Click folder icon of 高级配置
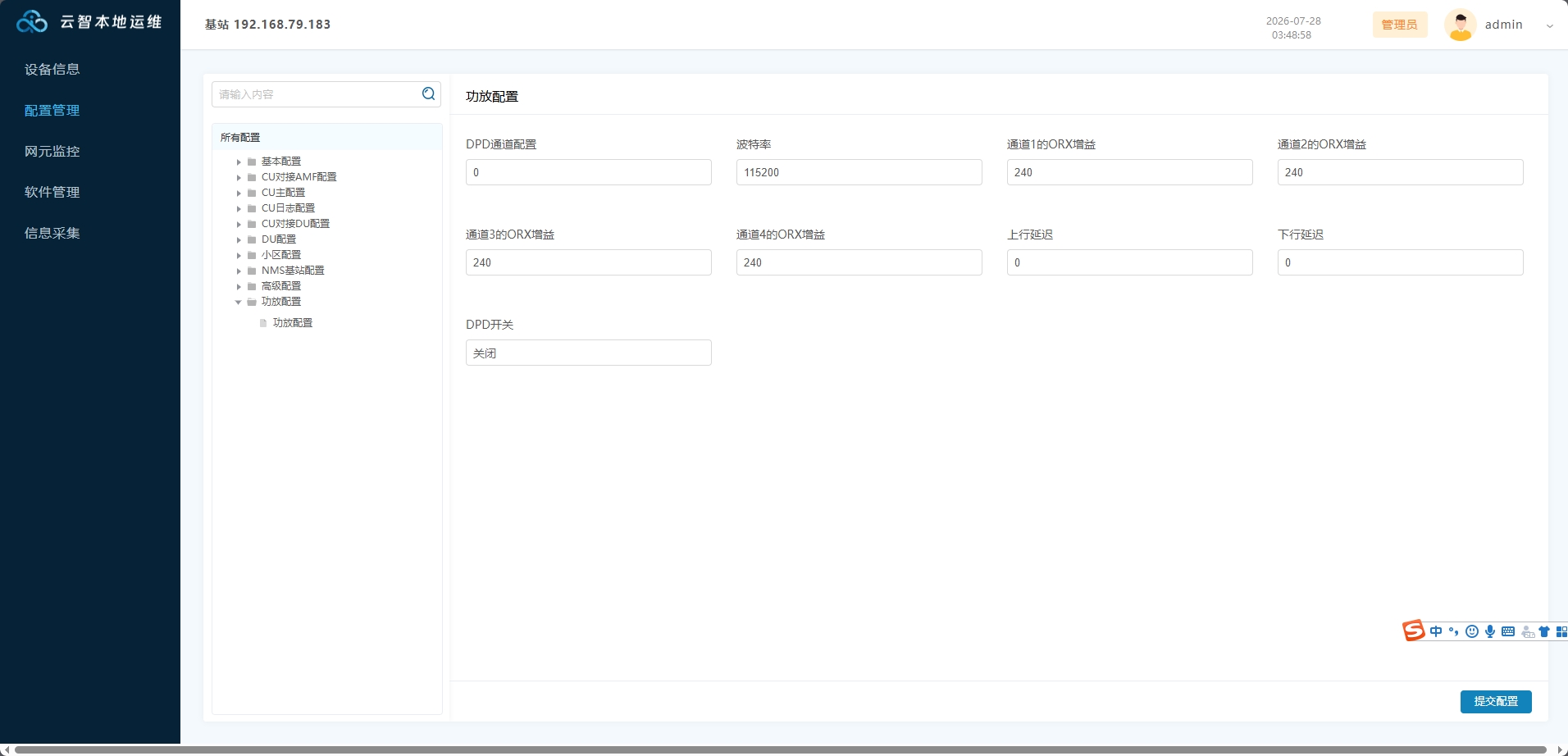This screenshot has width=1568, height=756. tap(252, 286)
